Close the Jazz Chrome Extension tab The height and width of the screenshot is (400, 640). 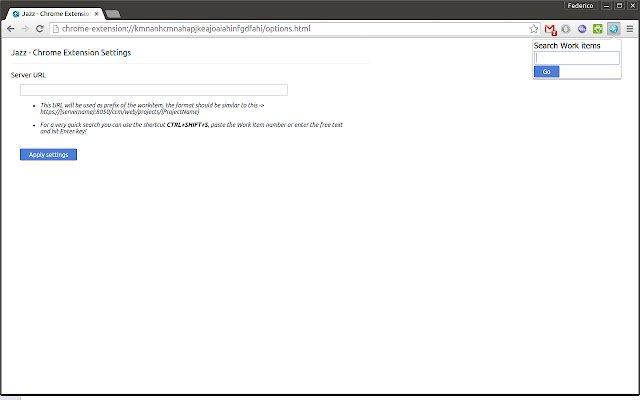[96, 14]
